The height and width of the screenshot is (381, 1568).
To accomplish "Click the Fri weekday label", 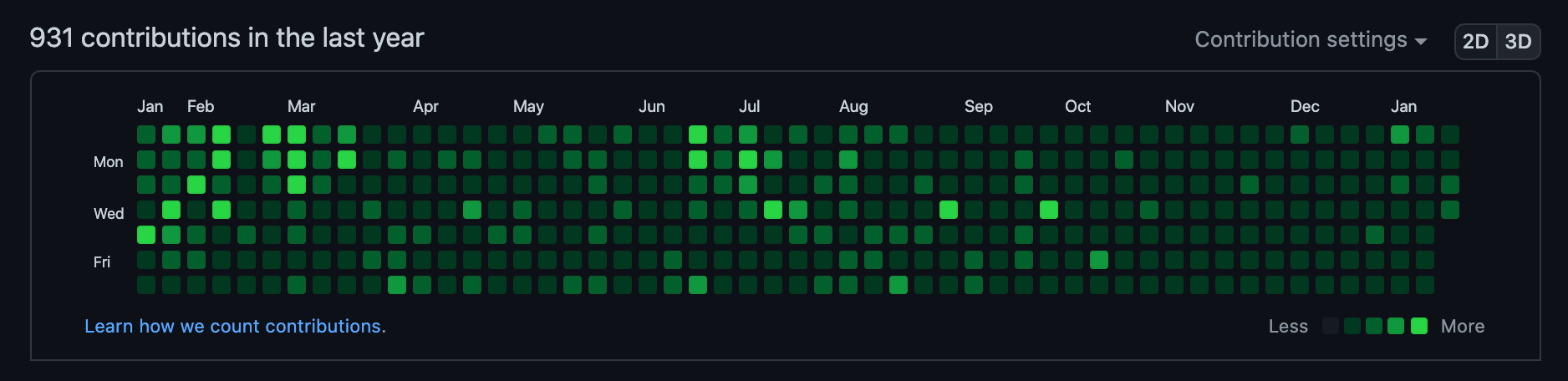I will (x=101, y=262).
